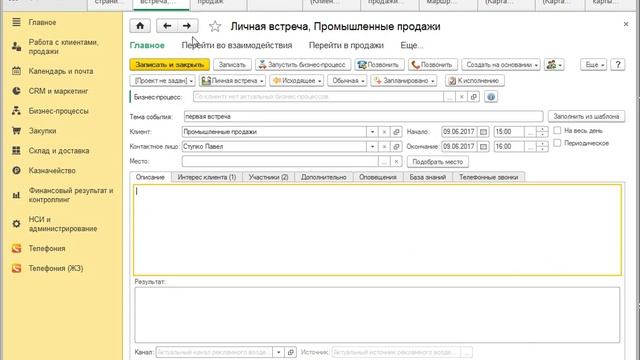Open the Исходящее direction dropdown
640x360 pixels.
coord(297,81)
